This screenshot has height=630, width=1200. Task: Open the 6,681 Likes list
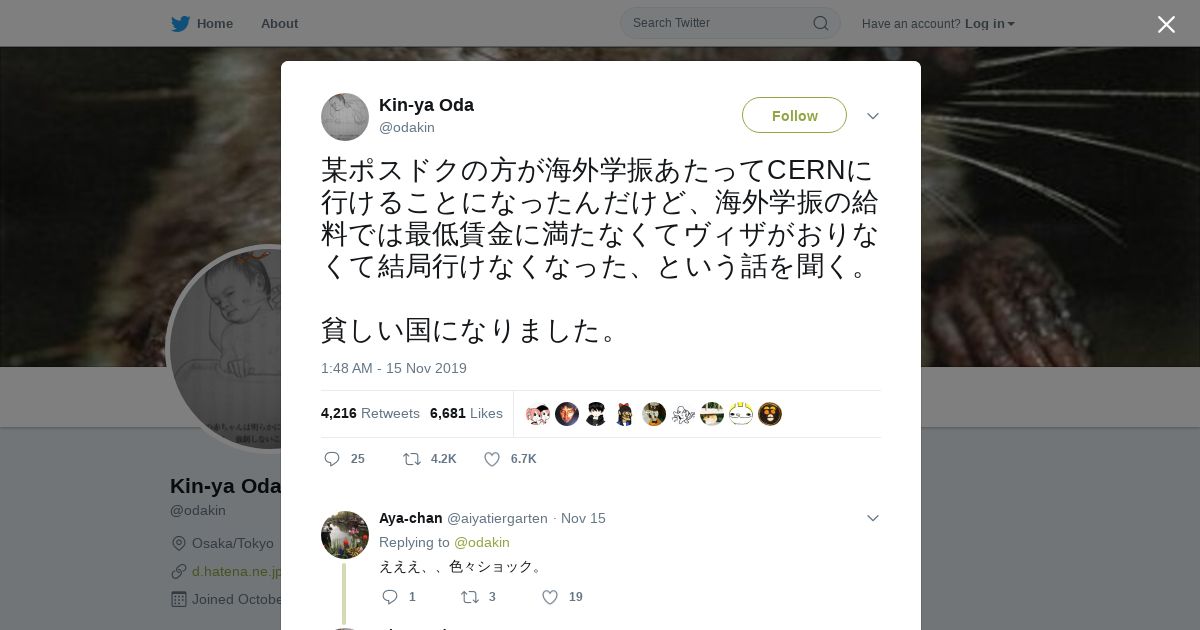tap(466, 413)
